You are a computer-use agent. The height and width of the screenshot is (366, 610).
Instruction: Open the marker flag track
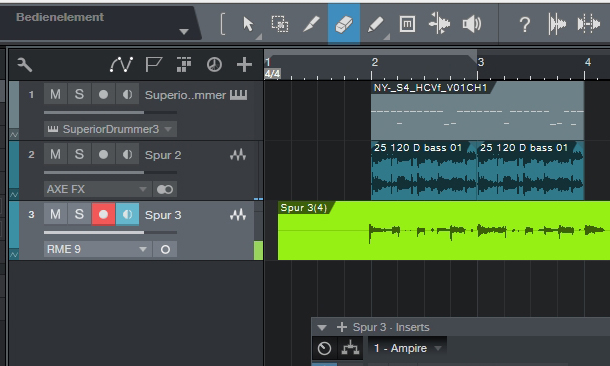(x=153, y=65)
